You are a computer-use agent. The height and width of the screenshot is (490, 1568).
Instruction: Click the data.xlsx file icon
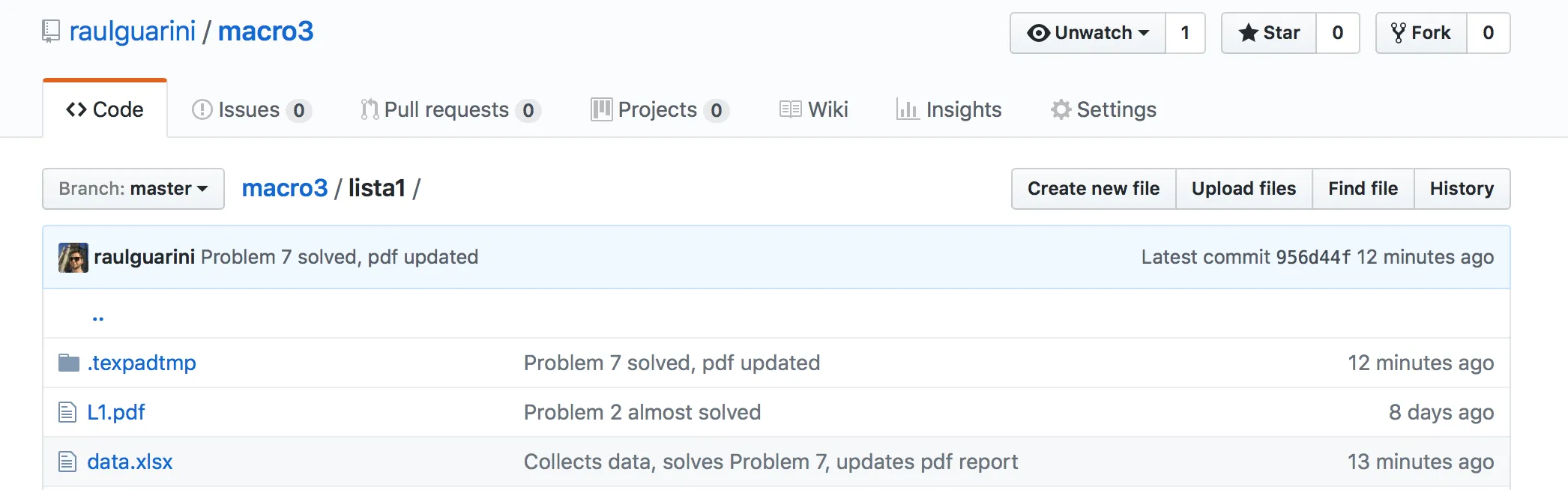click(67, 462)
